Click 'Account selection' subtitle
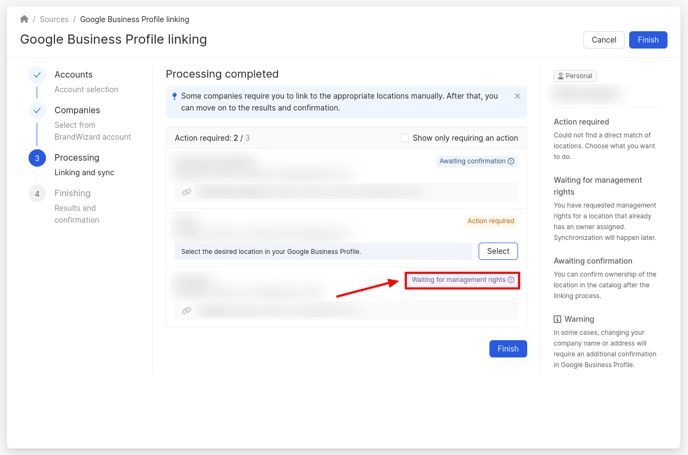The image size is (688, 455). 86,90
